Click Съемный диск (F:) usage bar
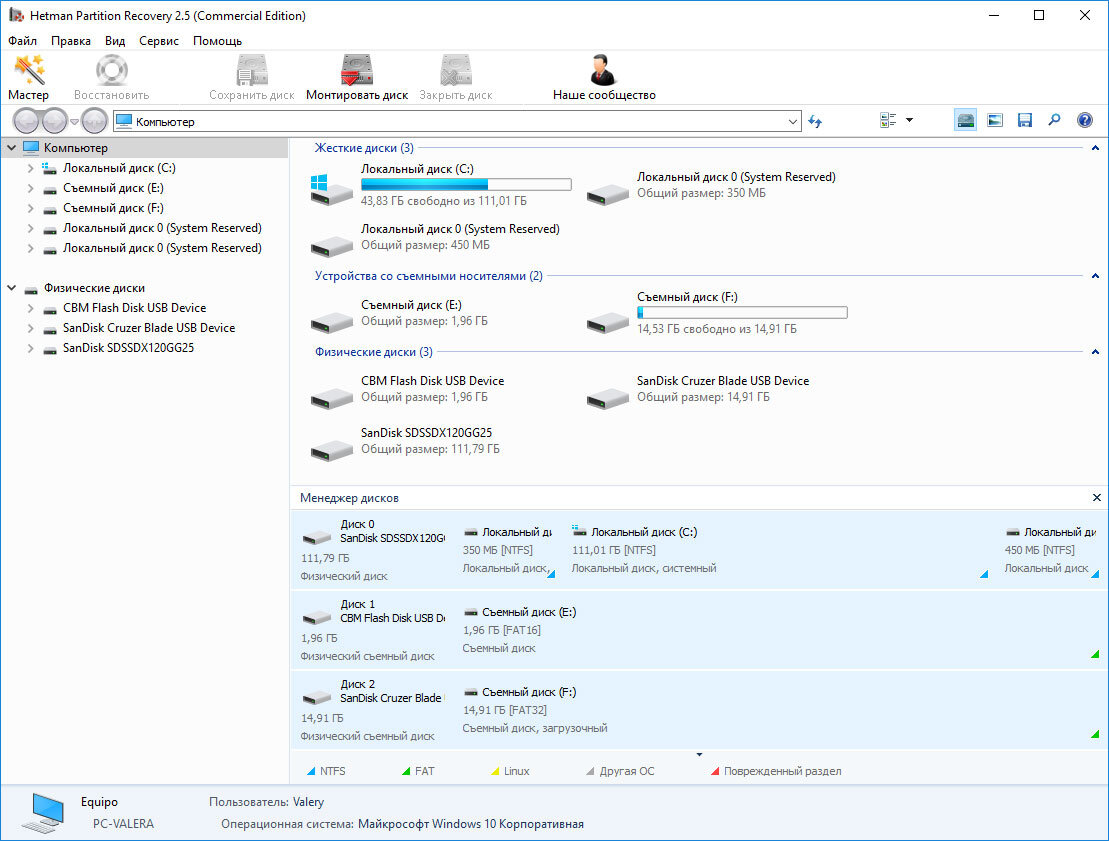 point(742,313)
